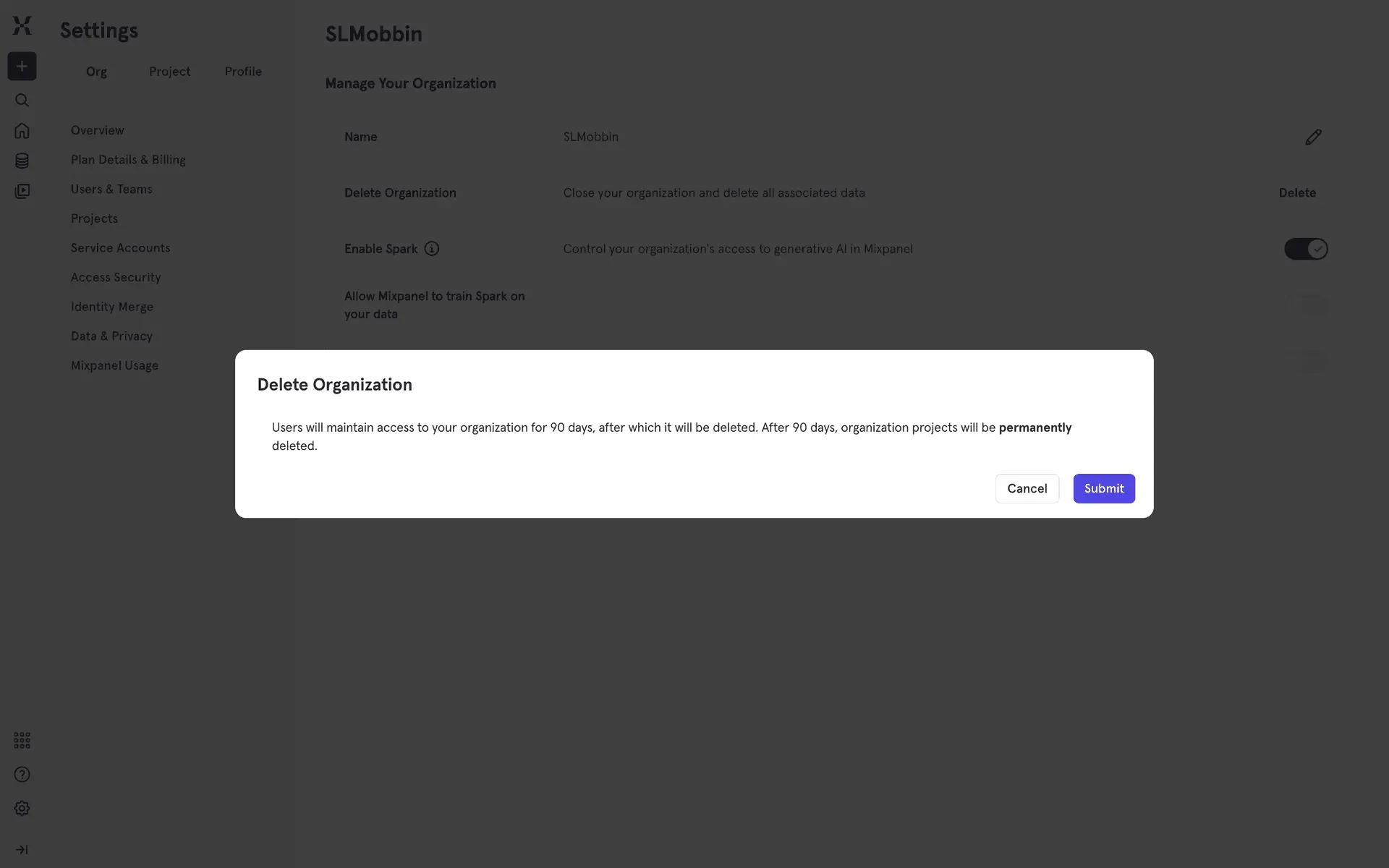Toggle the Enable Spark switch
The height and width of the screenshot is (868, 1389).
point(1305,249)
